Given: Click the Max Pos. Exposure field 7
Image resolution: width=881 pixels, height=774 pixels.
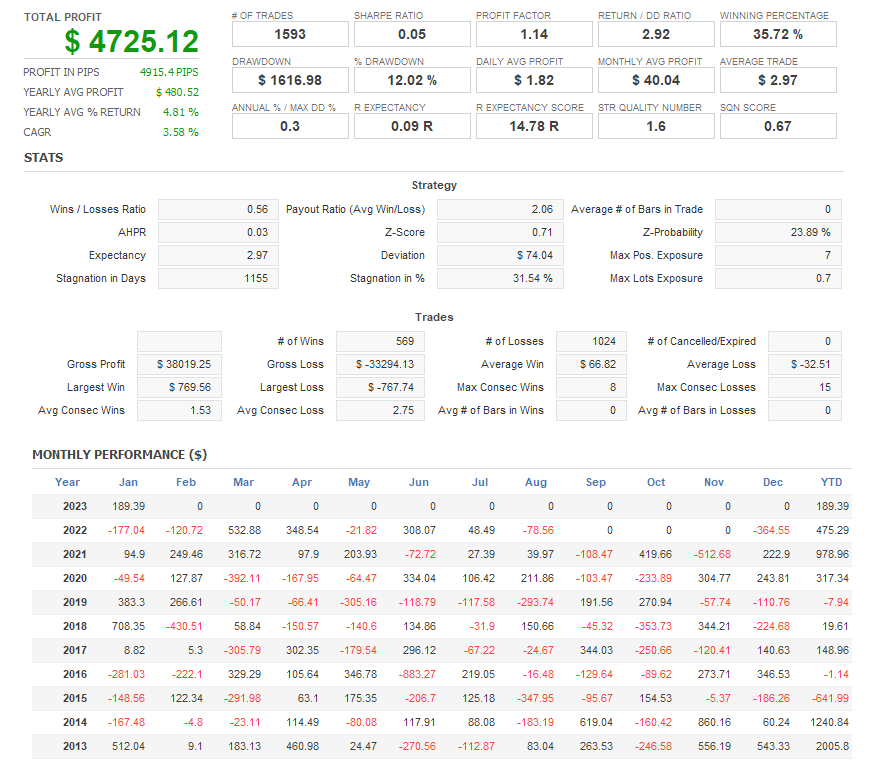Looking at the screenshot, I should click(778, 256).
